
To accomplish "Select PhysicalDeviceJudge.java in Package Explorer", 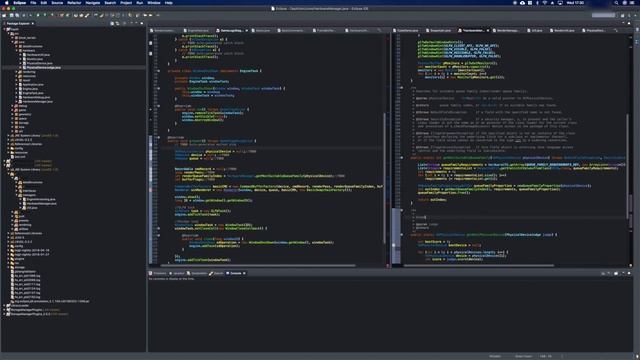I will point(43,67).
